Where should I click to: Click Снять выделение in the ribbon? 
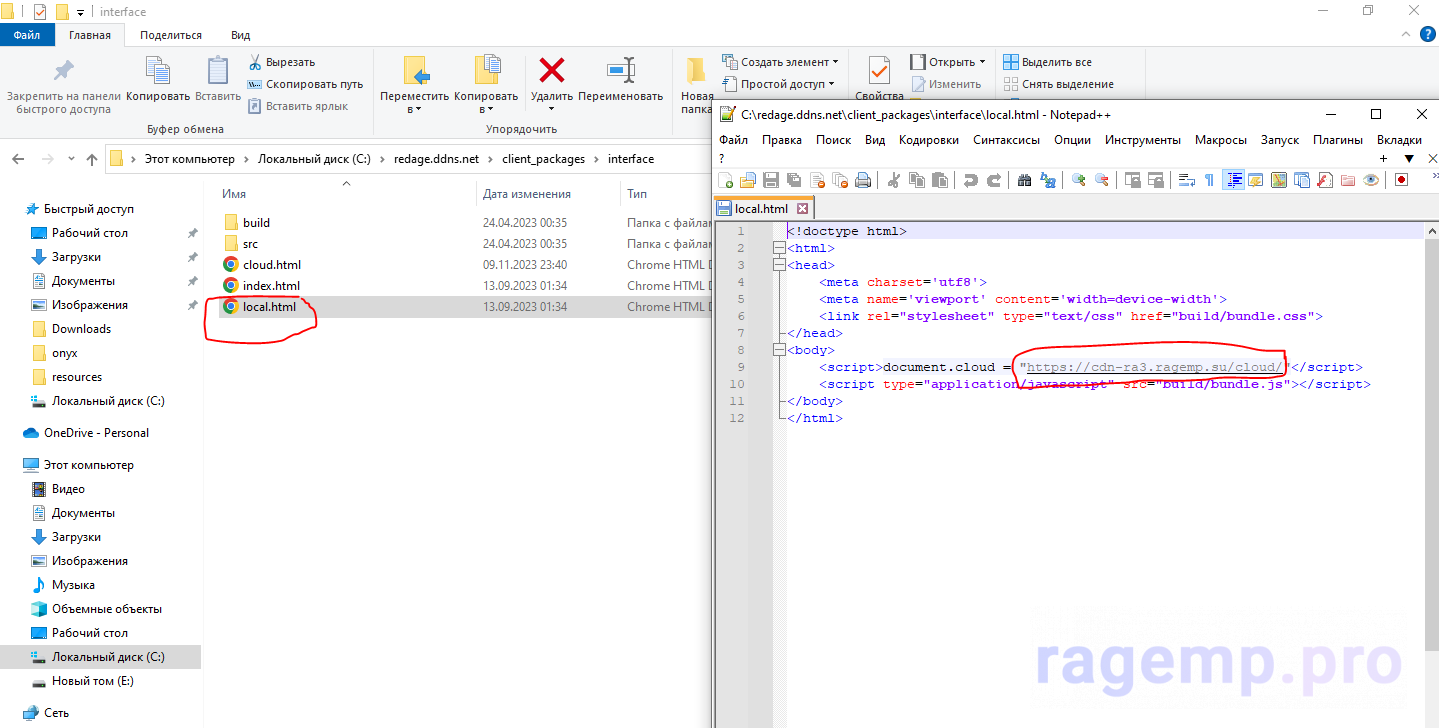click(1058, 84)
